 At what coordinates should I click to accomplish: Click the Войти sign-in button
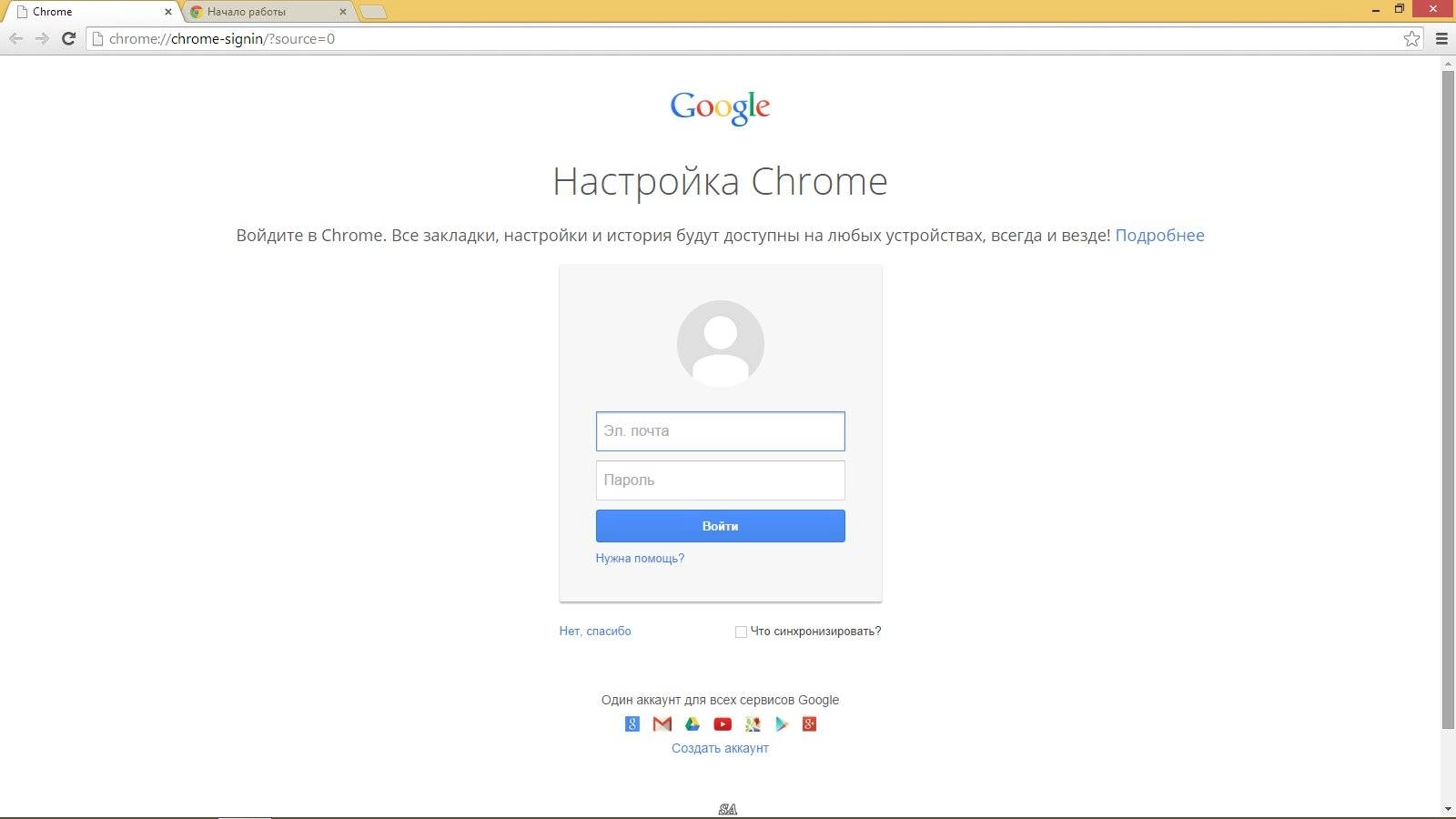coord(721,526)
